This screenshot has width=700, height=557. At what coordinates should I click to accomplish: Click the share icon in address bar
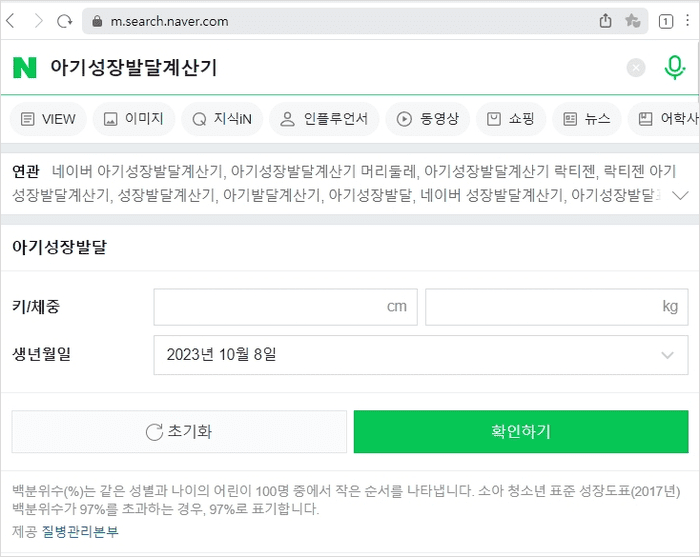coord(605,21)
